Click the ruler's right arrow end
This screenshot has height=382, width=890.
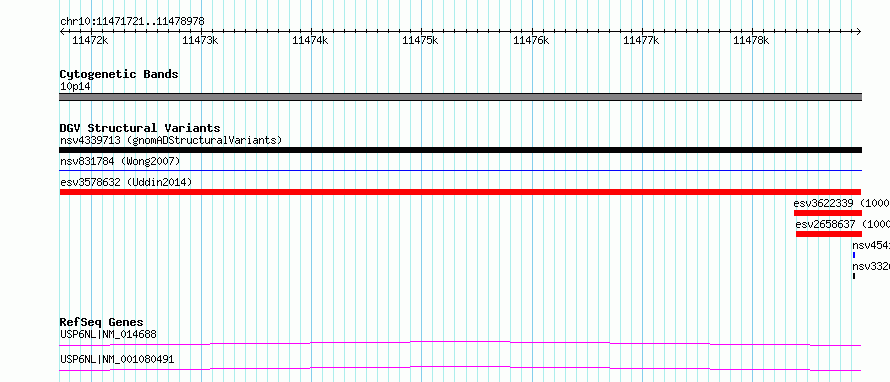[858, 31]
